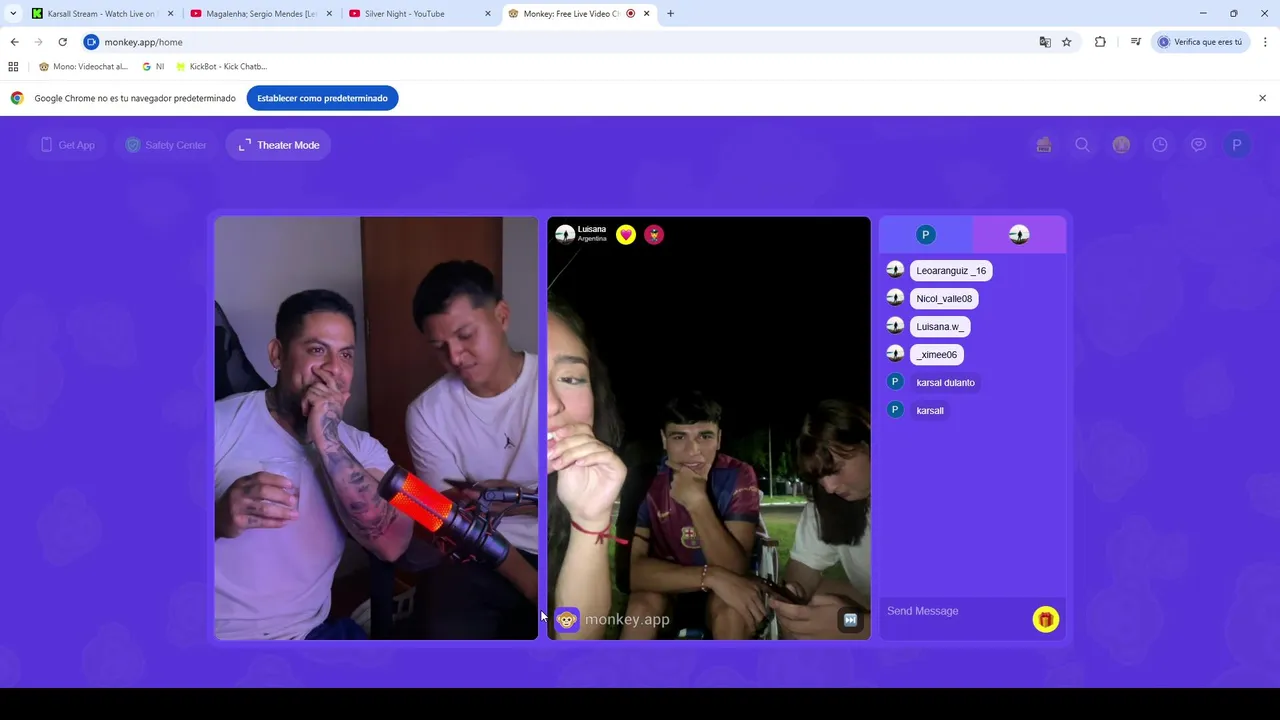This screenshot has width=1280, height=720.
Task: Click the local webcam video
Action: click(376, 428)
